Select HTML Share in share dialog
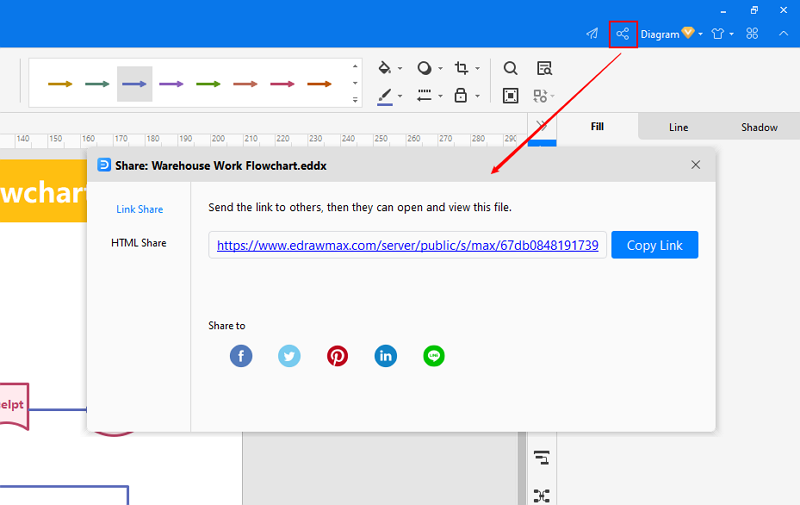Screen dimensions: 800x505 tap(139, 243)
